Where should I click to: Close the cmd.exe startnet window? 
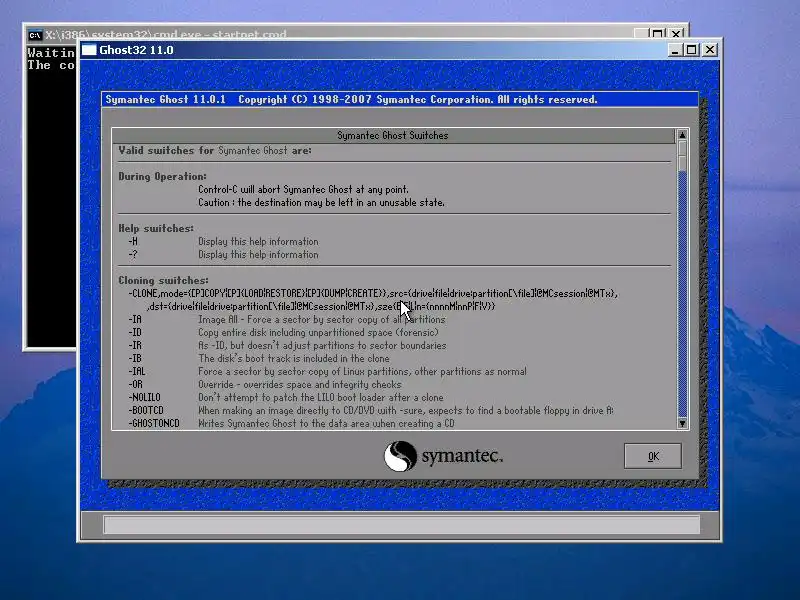pyautogui.click(x=676, y=34)
